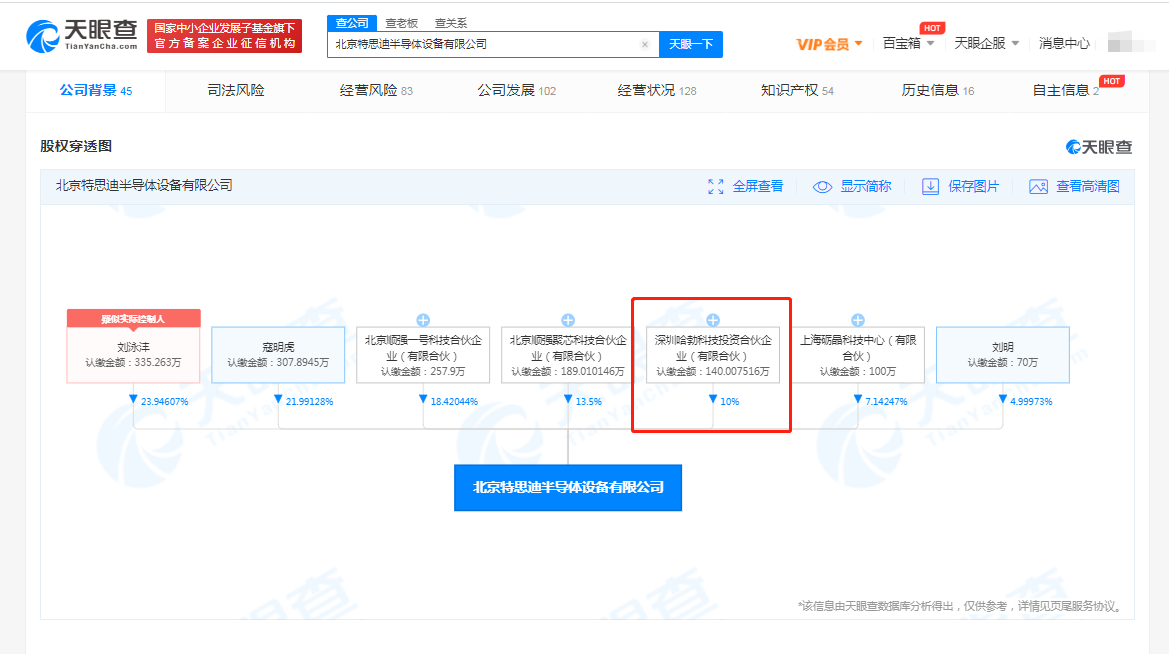This screenshot has width=1169, height=654.
Task: Click the blurred user avatar
Action: click(1129, 42)
